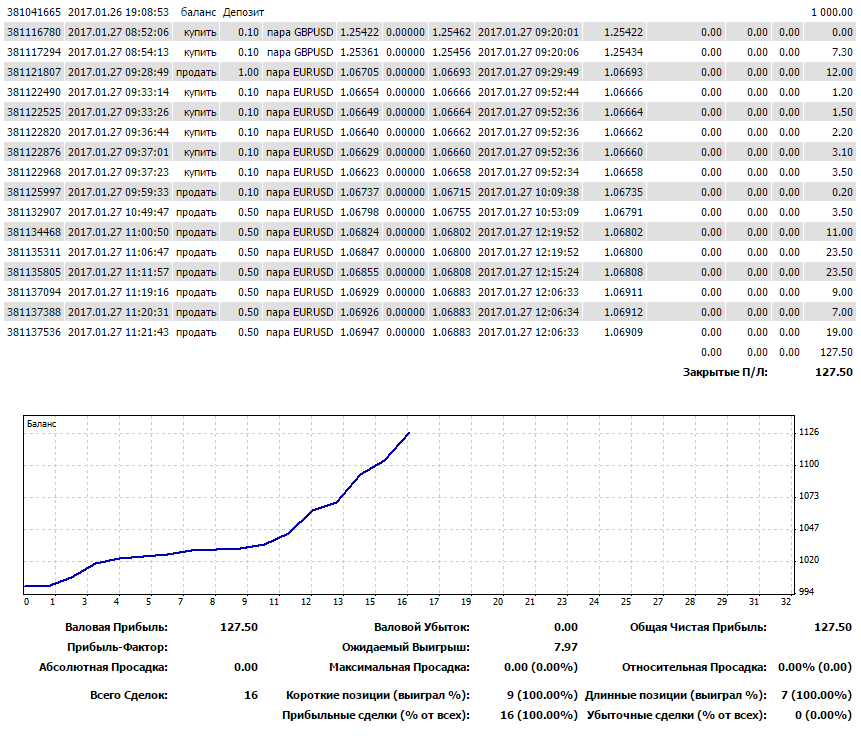
Task: Select order 381116780 row ticket
Action: 33,32
